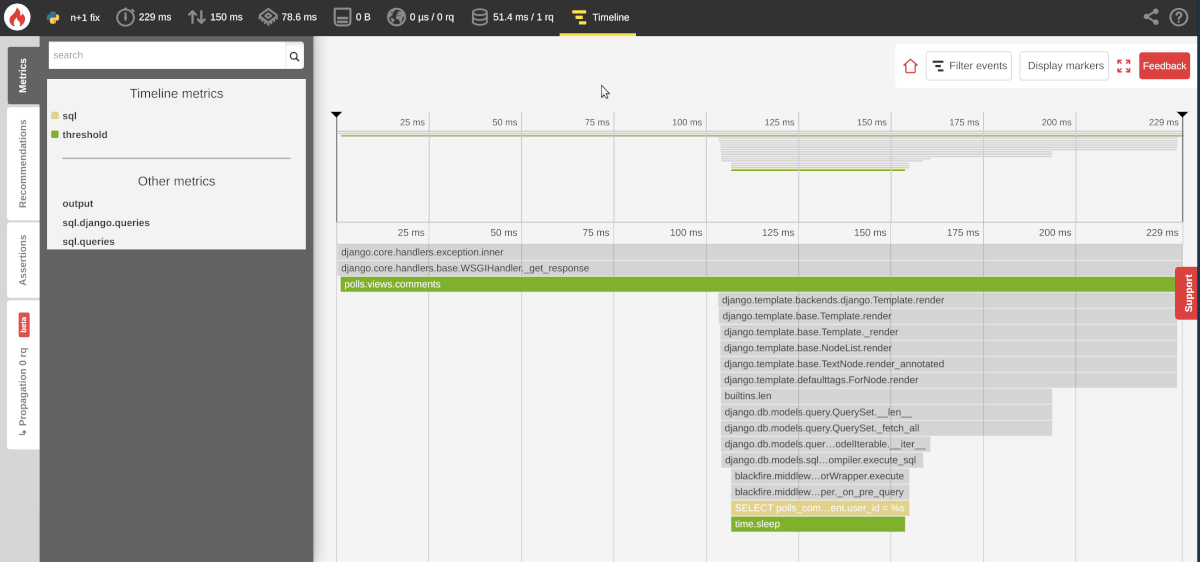1200x562 pixels.
Task: Select the ompiler.execute_sql span
Action: pyautogui.click(x=822, y=460)
